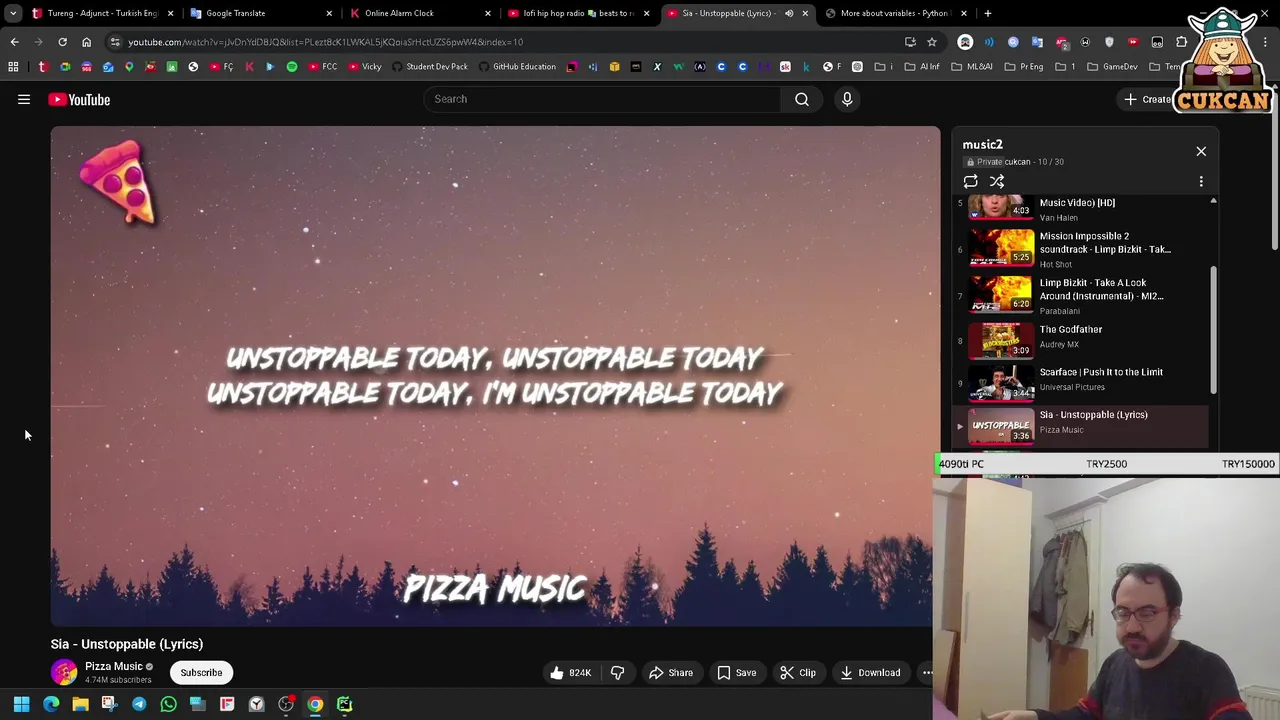The image size is (1280, 720).
Task: Play Mission Impossible 2 Limp Bizkit playlist item
Action: (x=1084, y=249)
